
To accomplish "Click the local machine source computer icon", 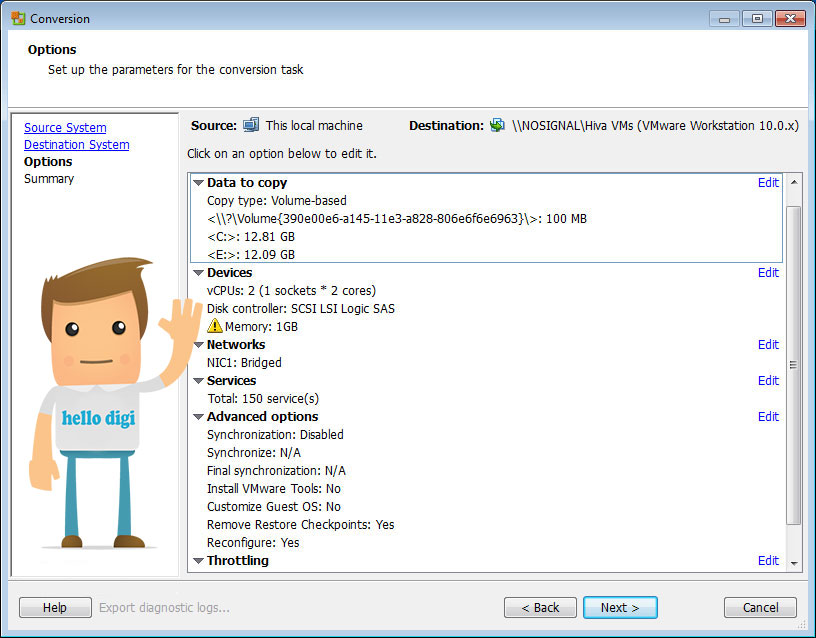I will pos(251,125).
